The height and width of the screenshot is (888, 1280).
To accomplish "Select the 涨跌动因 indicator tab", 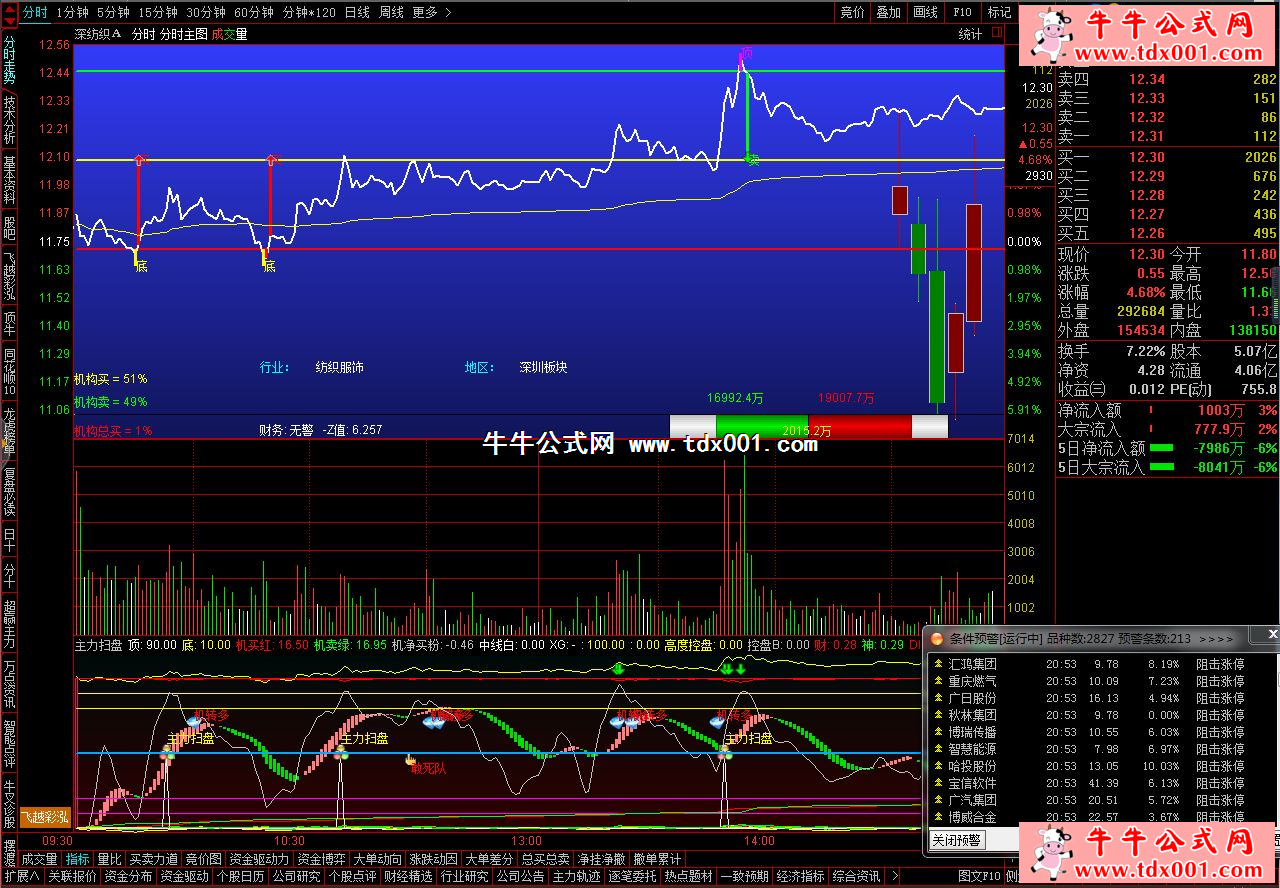I will pyautogui.click(x=433, y=859).
